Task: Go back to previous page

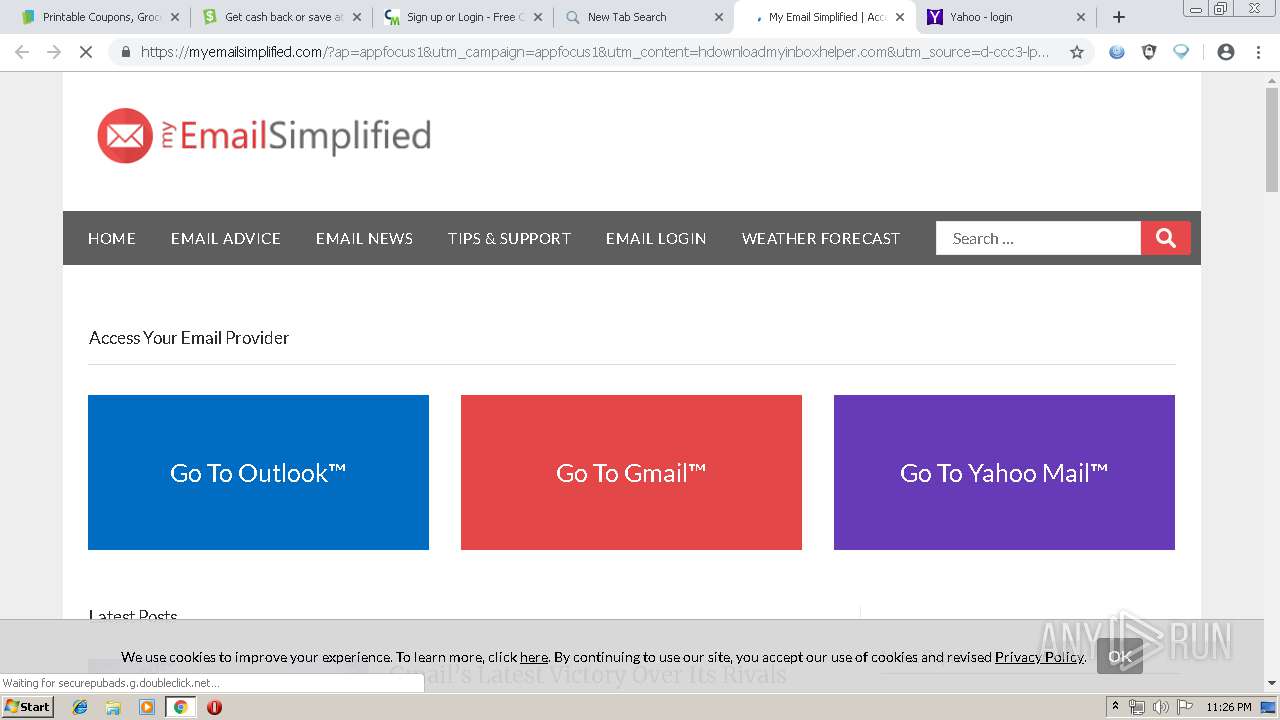Action: pyautogui.click(x=22, y=52)
